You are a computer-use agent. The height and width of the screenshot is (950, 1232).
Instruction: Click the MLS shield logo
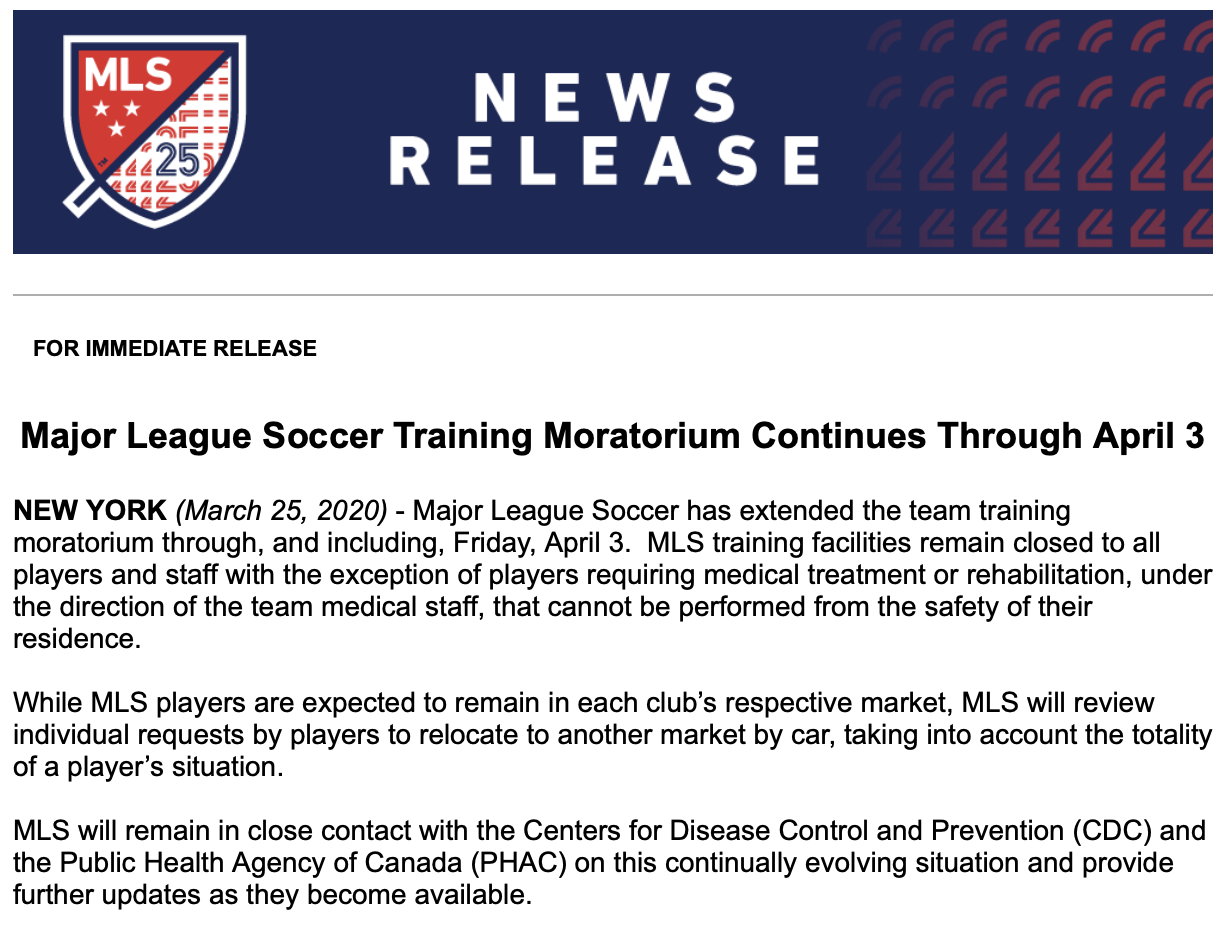pos(151,128)
